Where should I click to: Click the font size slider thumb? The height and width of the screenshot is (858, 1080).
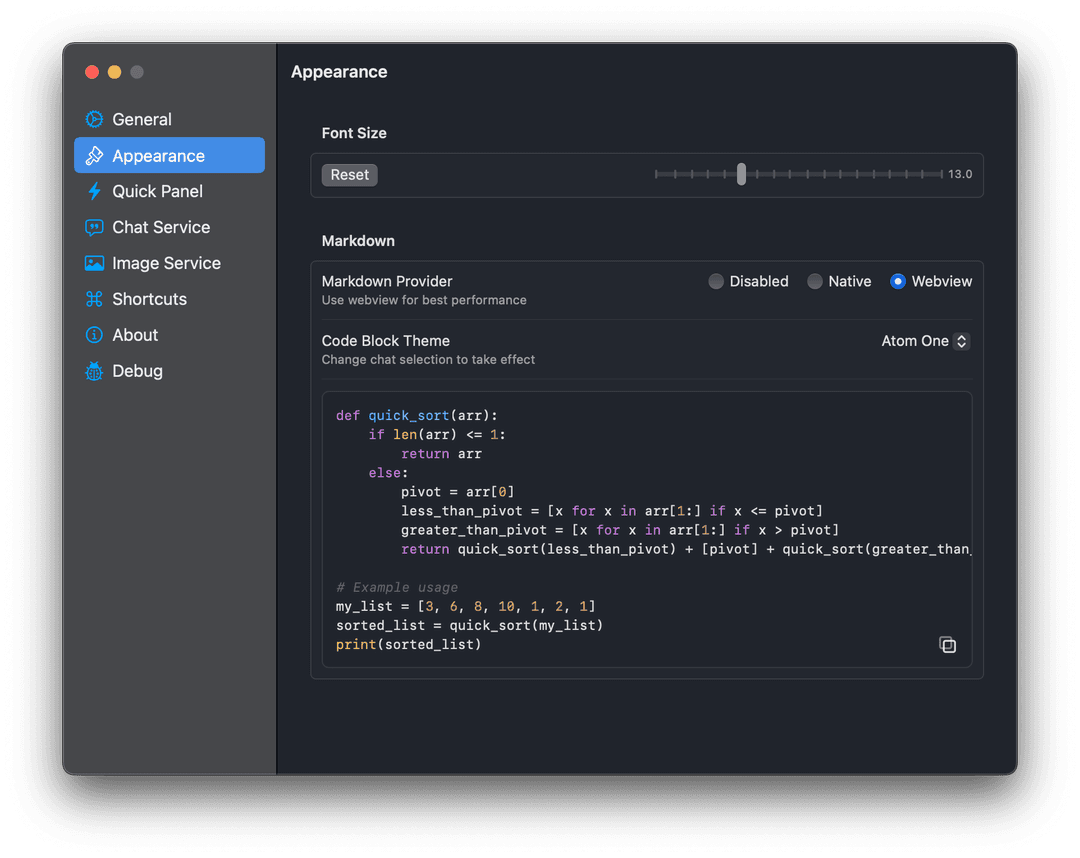[x=741, y=174]
